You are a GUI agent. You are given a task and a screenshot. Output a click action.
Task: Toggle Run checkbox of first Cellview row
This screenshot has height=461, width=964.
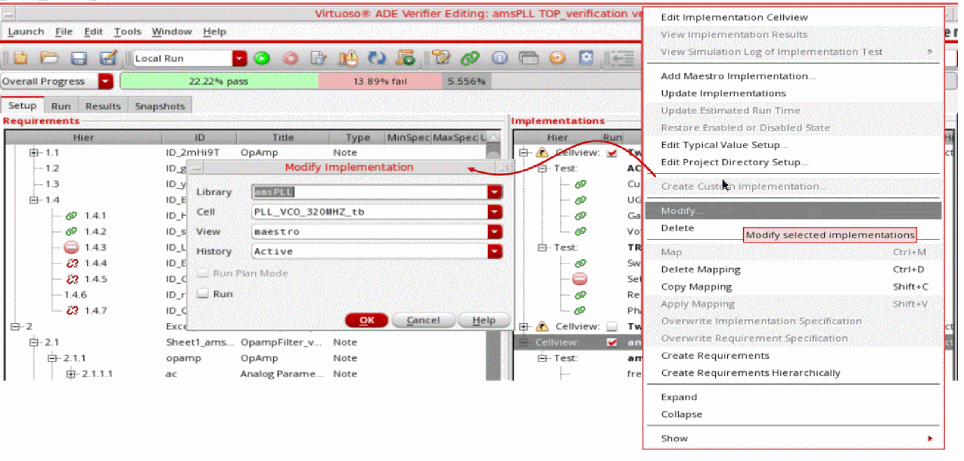click(x=612, y=152)
